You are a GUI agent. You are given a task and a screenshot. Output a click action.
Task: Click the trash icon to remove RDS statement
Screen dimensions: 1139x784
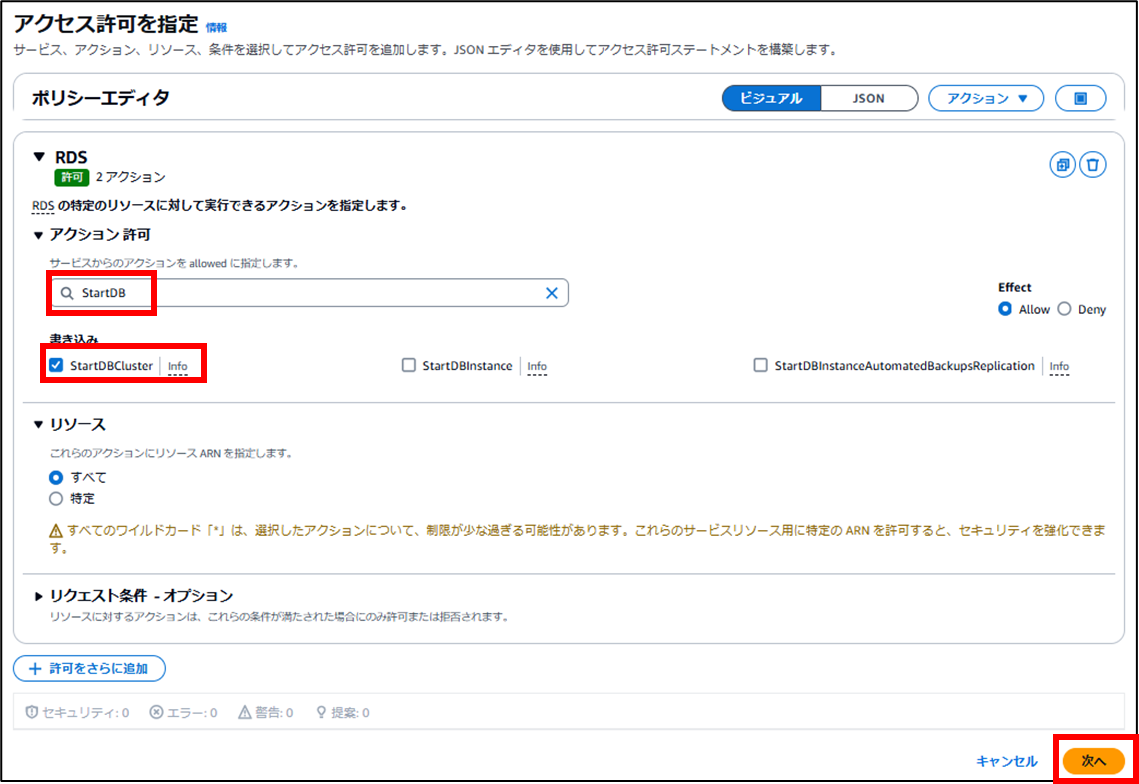(1093, 165)
